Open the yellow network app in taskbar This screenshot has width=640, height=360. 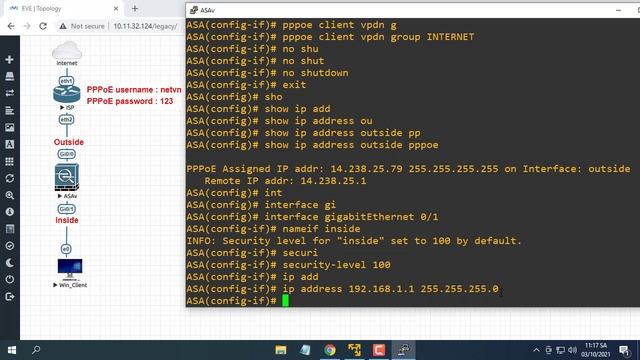pyautogui.click(x=354, y=350)
